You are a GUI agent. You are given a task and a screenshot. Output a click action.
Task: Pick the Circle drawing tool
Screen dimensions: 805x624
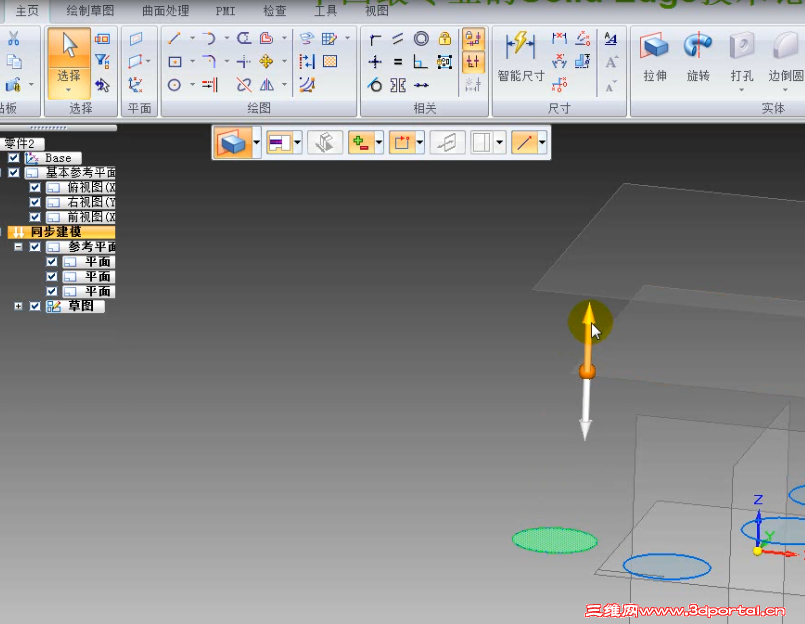pyautogui.click(x=175, y=85)
